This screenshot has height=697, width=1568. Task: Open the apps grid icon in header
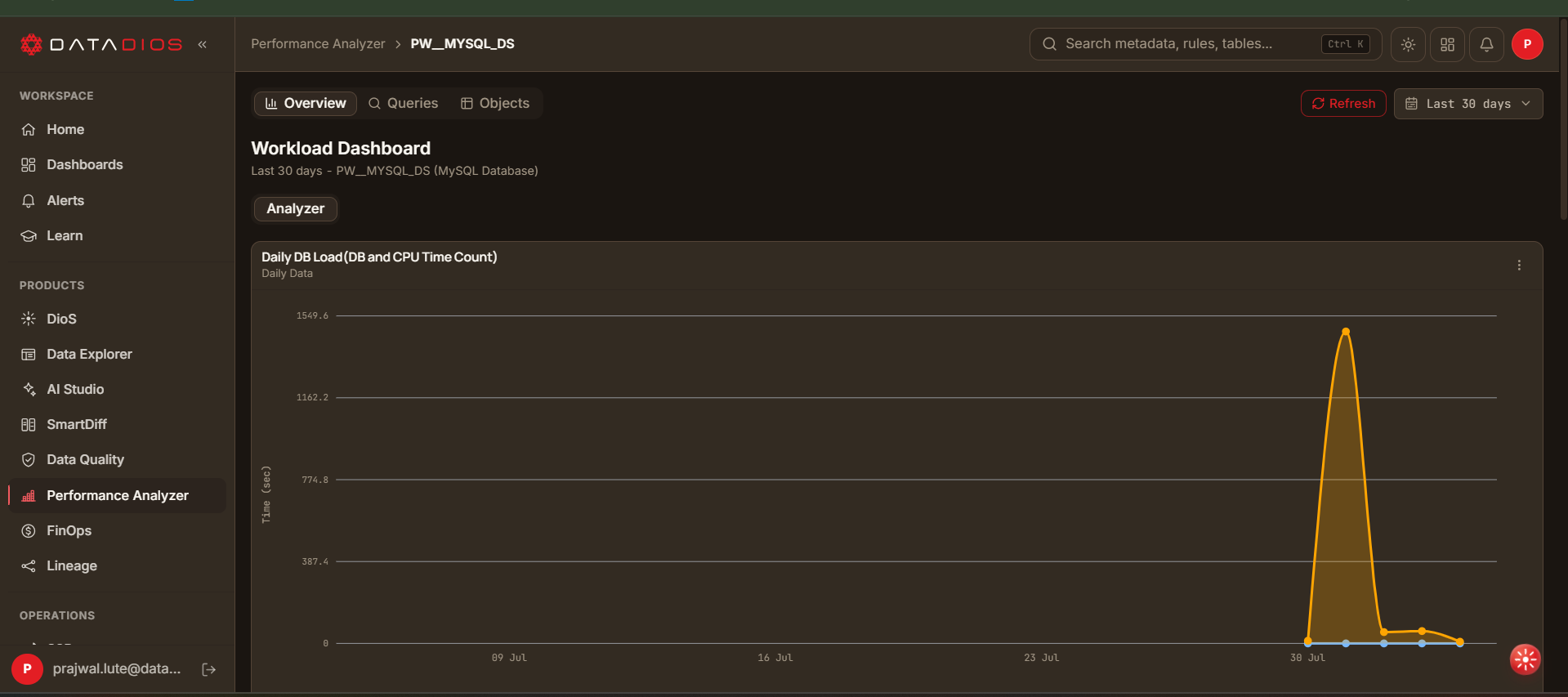(1447, 44)
